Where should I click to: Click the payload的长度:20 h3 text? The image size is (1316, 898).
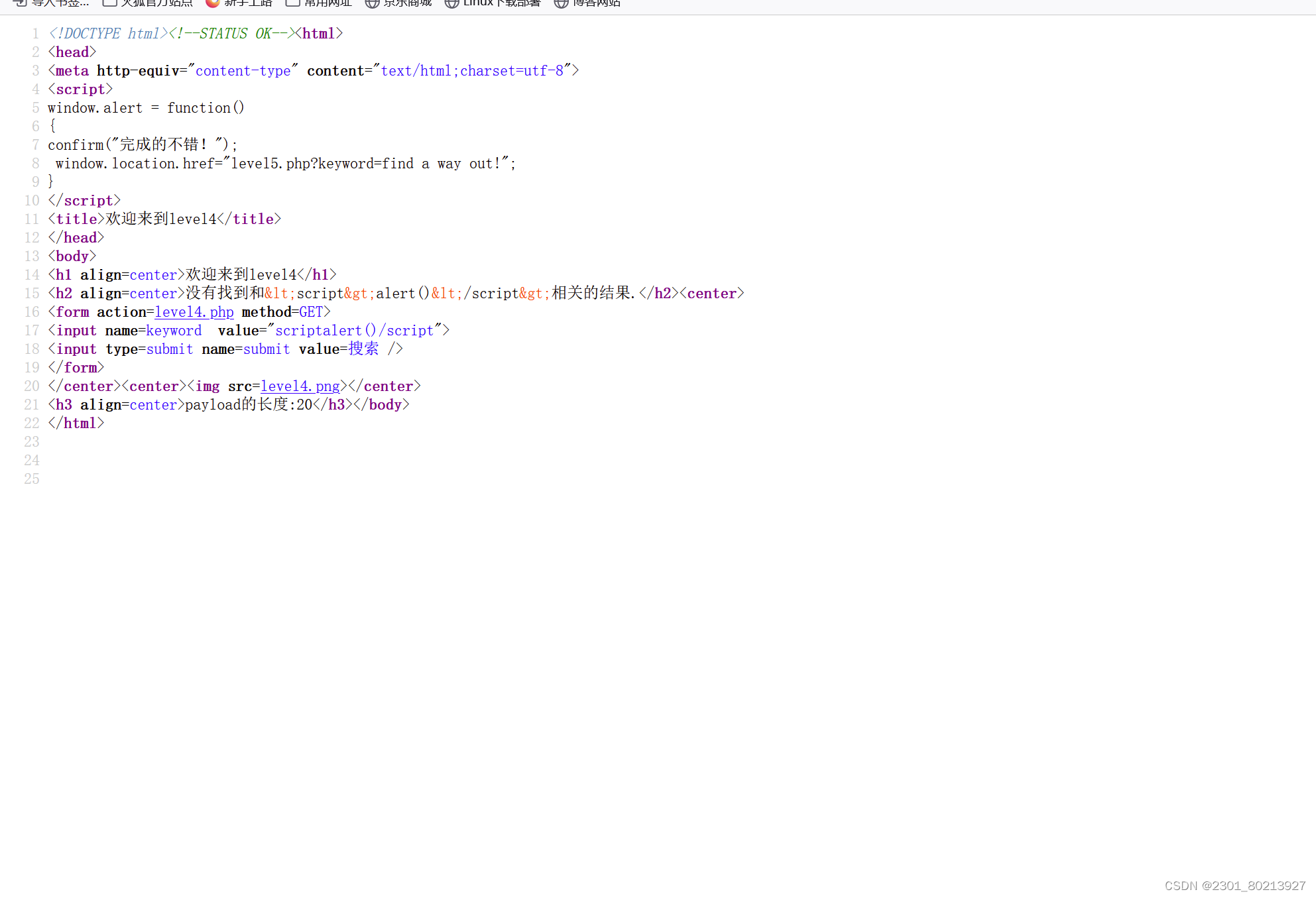pos(249,405)
